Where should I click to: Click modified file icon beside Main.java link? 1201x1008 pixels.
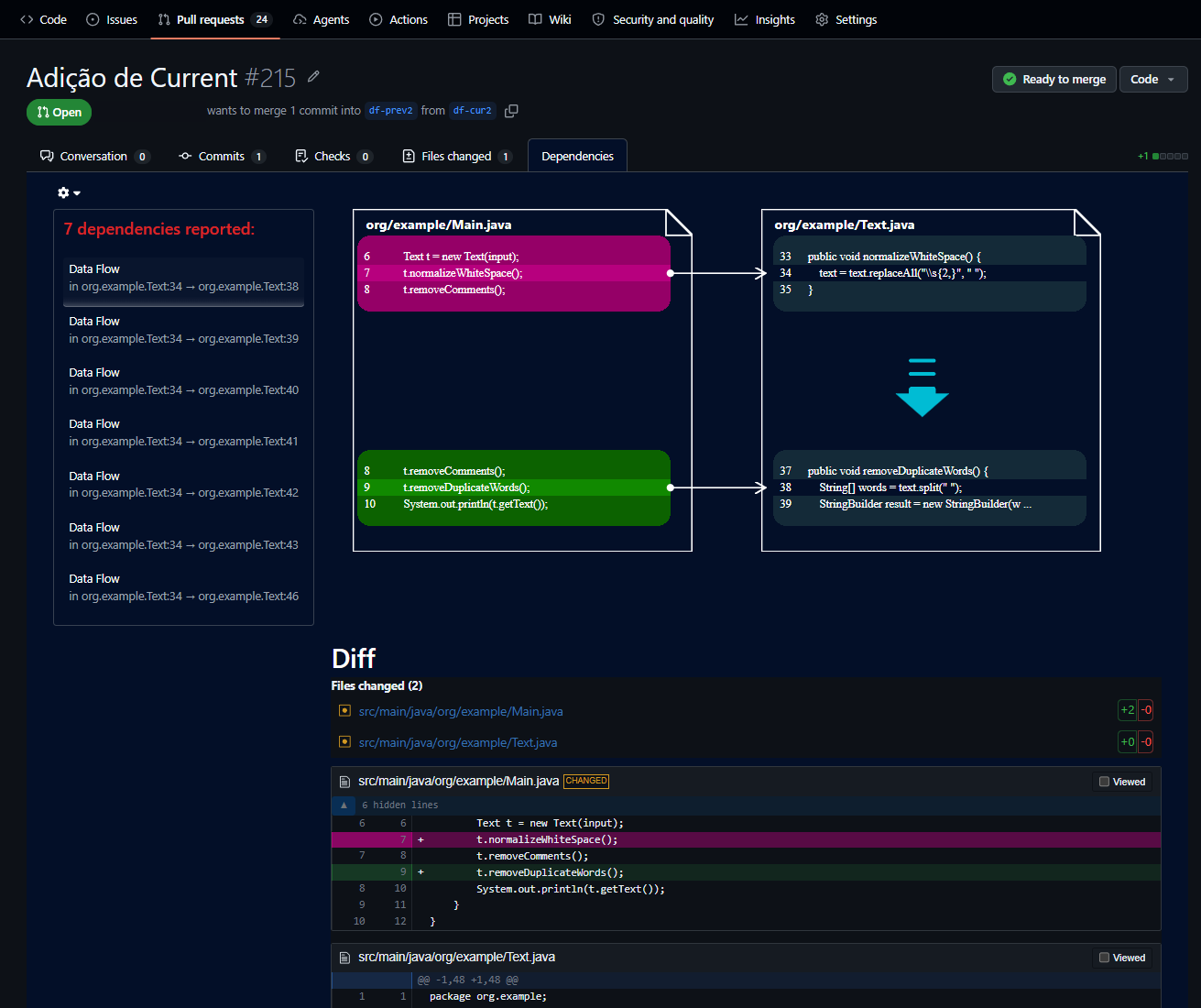click(344, 711)
